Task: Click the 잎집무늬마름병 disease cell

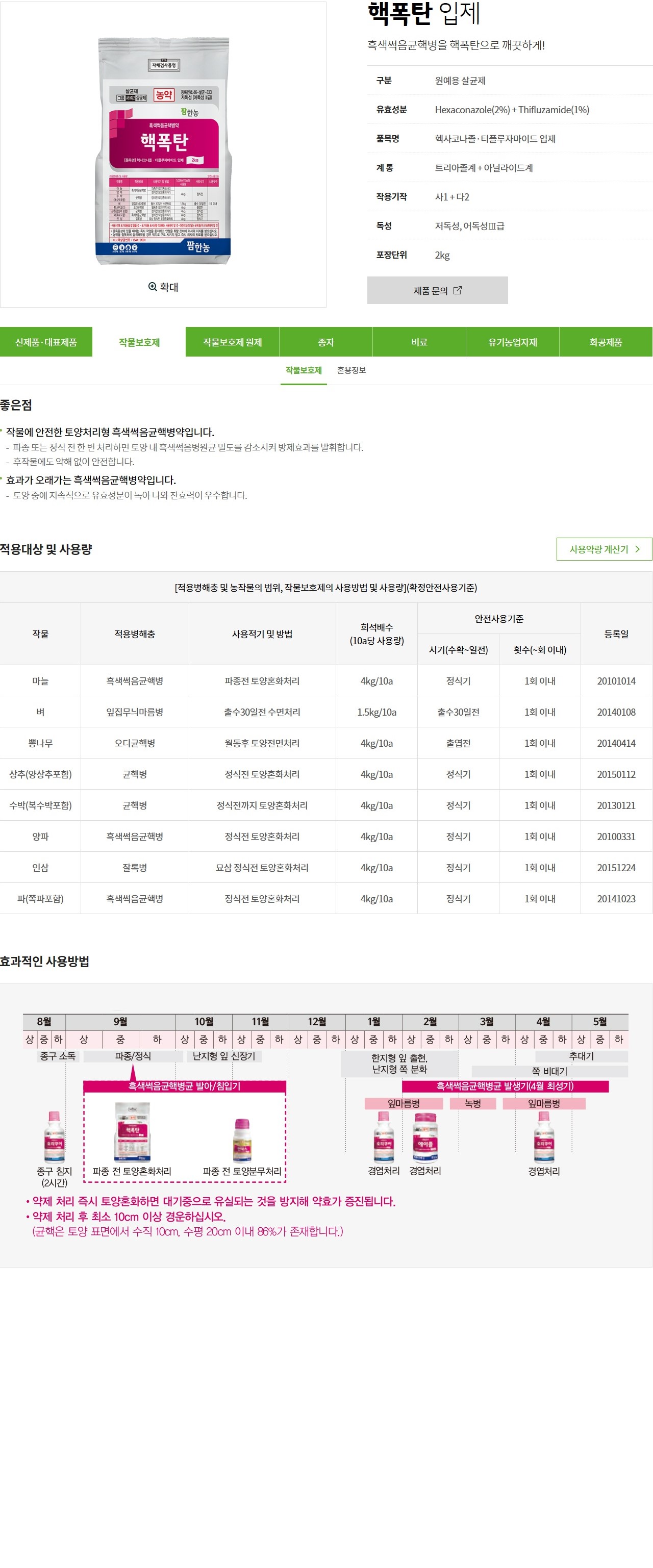Action: click(x=135, y=712)
